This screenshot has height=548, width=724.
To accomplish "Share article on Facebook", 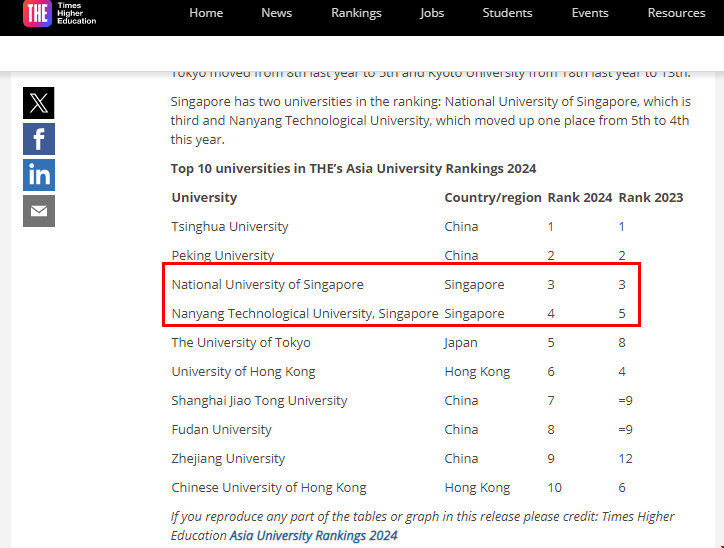I will click(39, 139).
